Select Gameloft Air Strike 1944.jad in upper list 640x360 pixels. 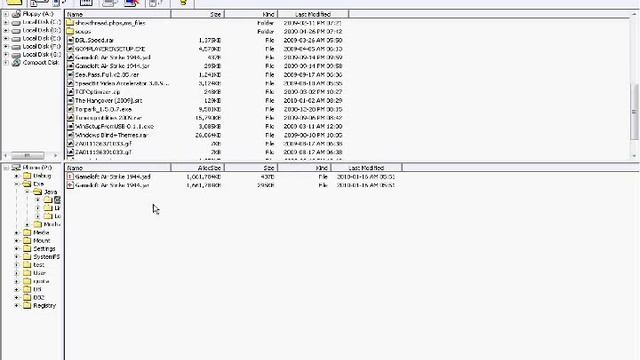(113, 58)
